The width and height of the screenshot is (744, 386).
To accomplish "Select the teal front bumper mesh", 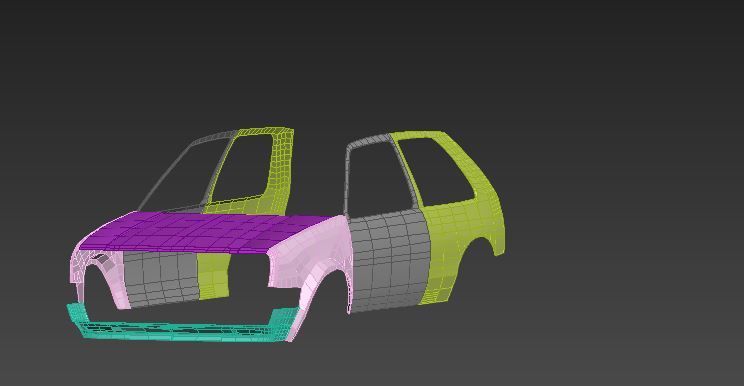I will tap(183, 331).
